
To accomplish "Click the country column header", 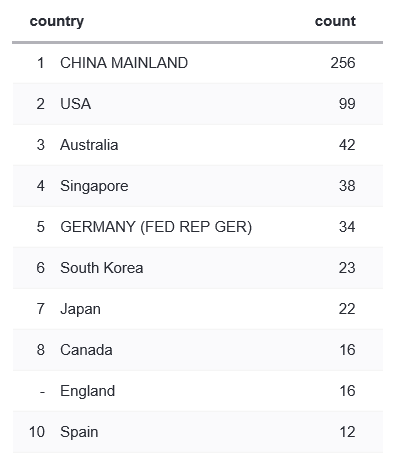I will pos(57,21).
